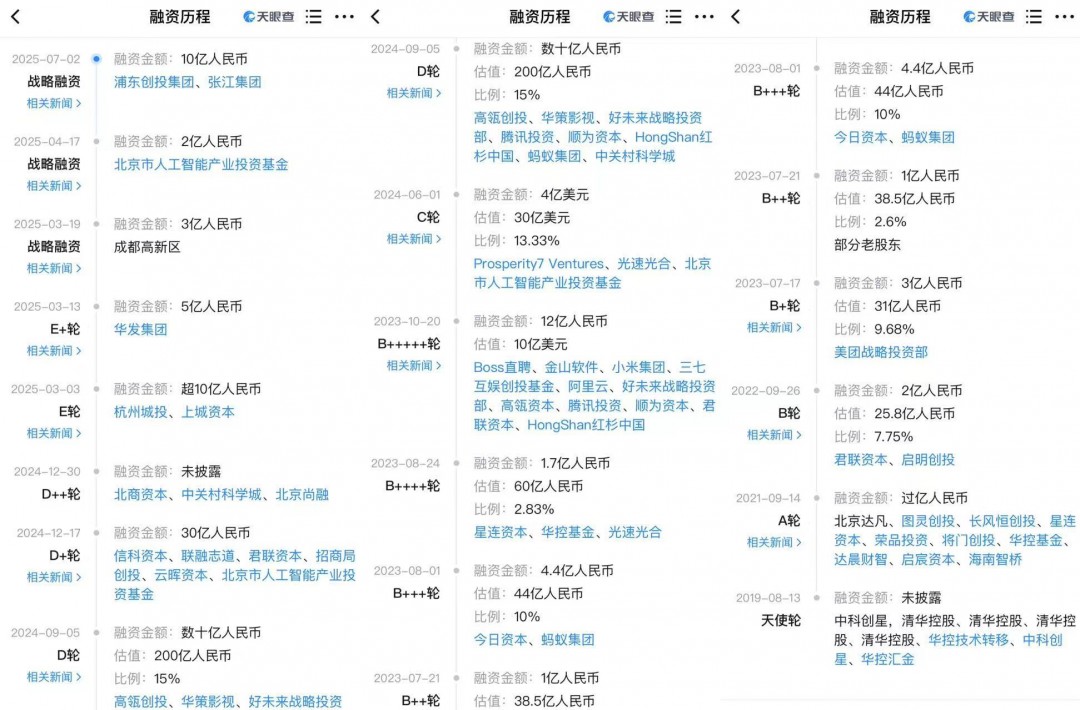Viewport: 1080px width, 710px height.
Task: Select the B++++轮 ratio 2.83%
Action: click(x=534, y=510)
